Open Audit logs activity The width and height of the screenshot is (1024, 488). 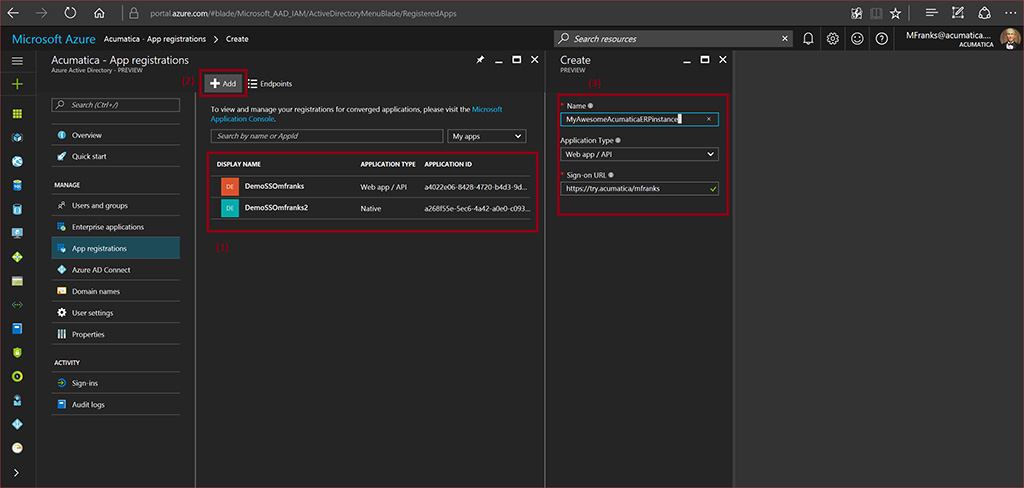(x=116, y=405)
